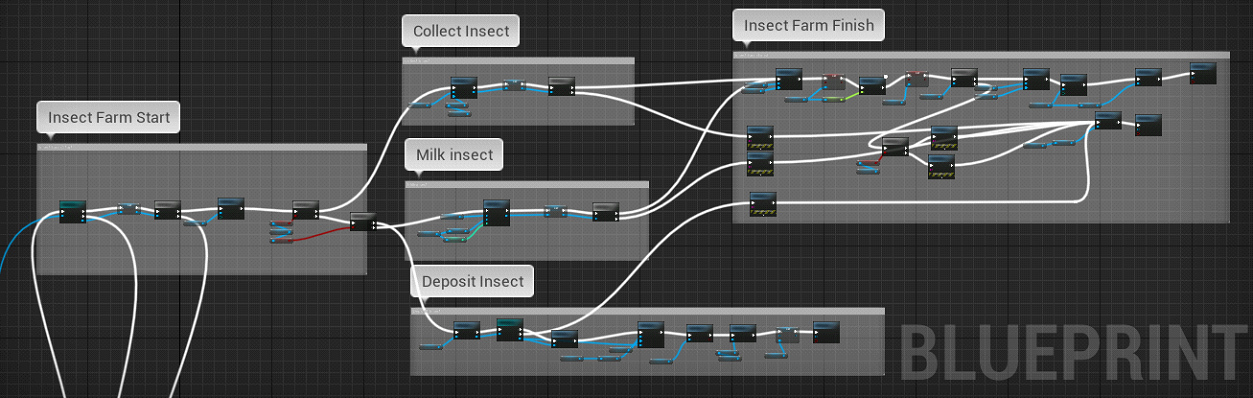Click the leftmost large node in Collect Insect
1253x398 pixels.
click(463, 87)
